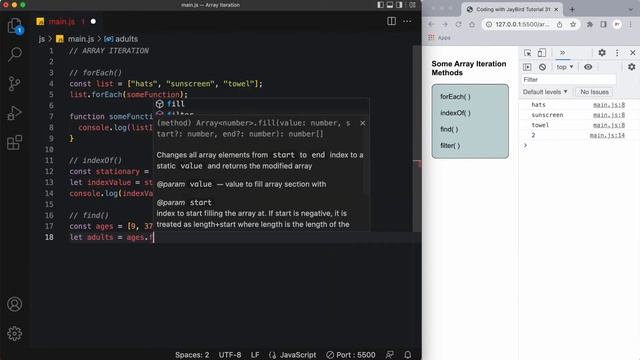Viewport: 640px width, 360px height.
Task: Open the Default levels dropdown
Action: tap(545, 92)
